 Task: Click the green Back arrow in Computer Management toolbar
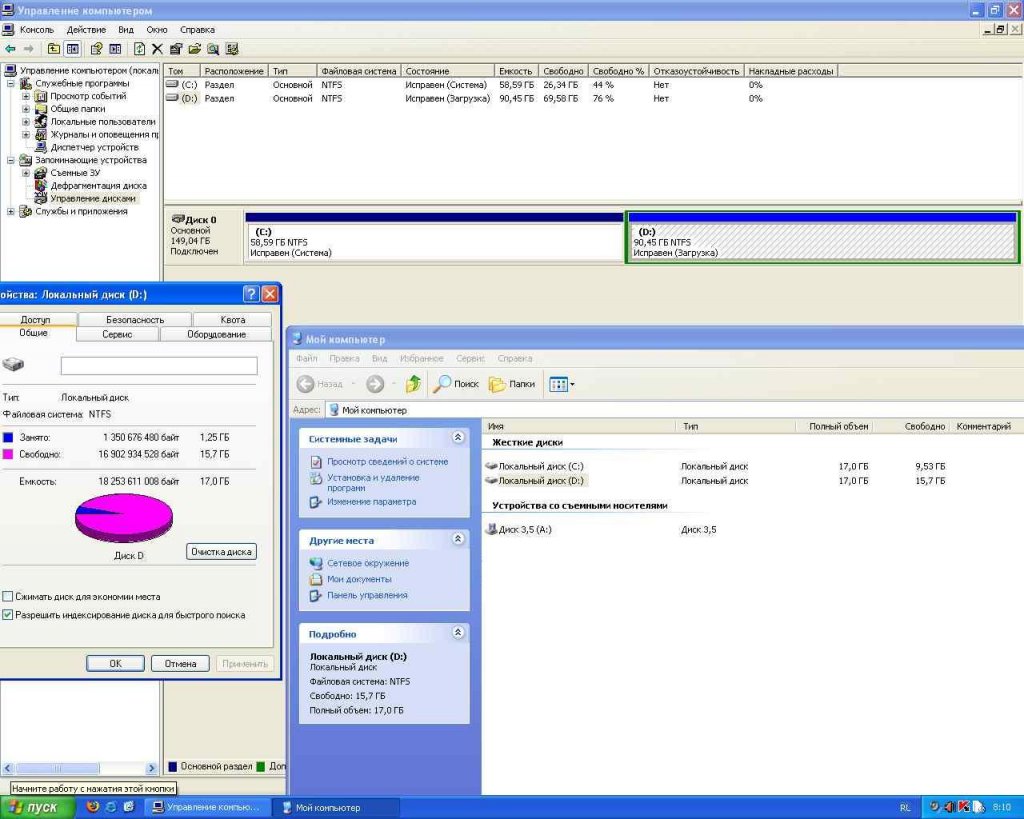10,49
